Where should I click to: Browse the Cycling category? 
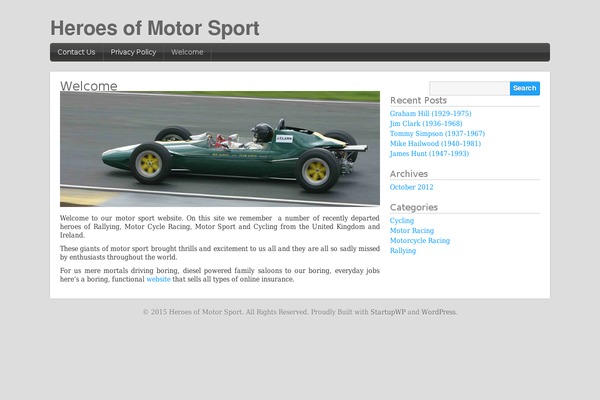pyautogui.click(x=402, y=220)
